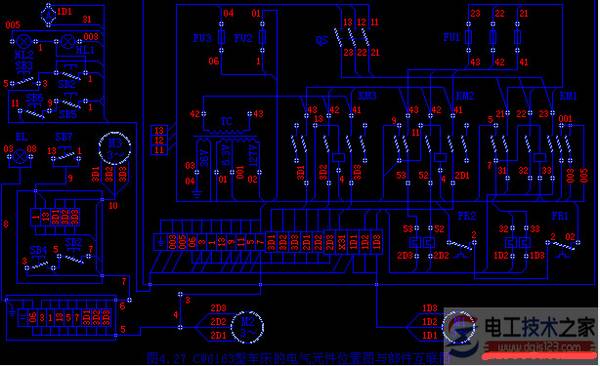
Task: Select terminal 12 in the three-terminal block
Action: [x=159, y=140]
